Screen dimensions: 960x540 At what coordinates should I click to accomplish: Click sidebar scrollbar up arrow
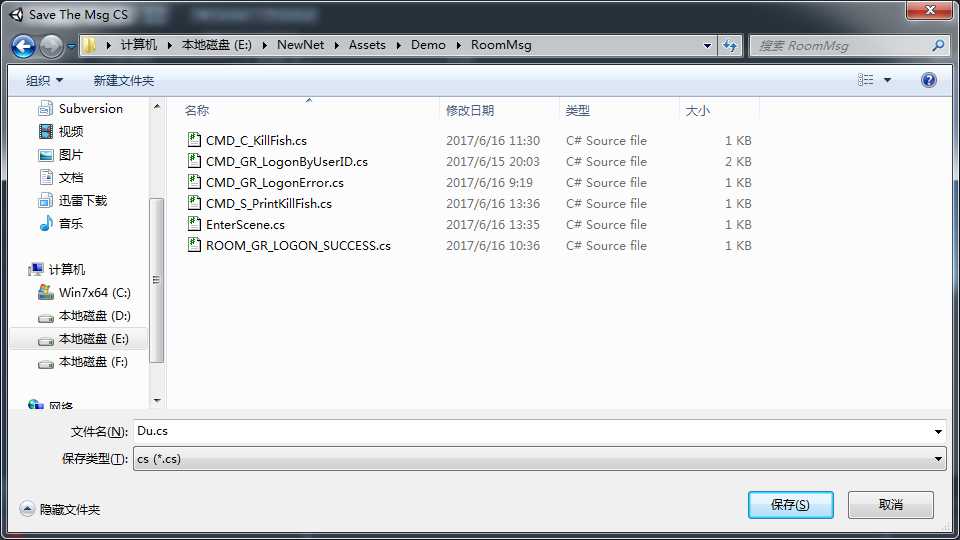click(157, 107)
